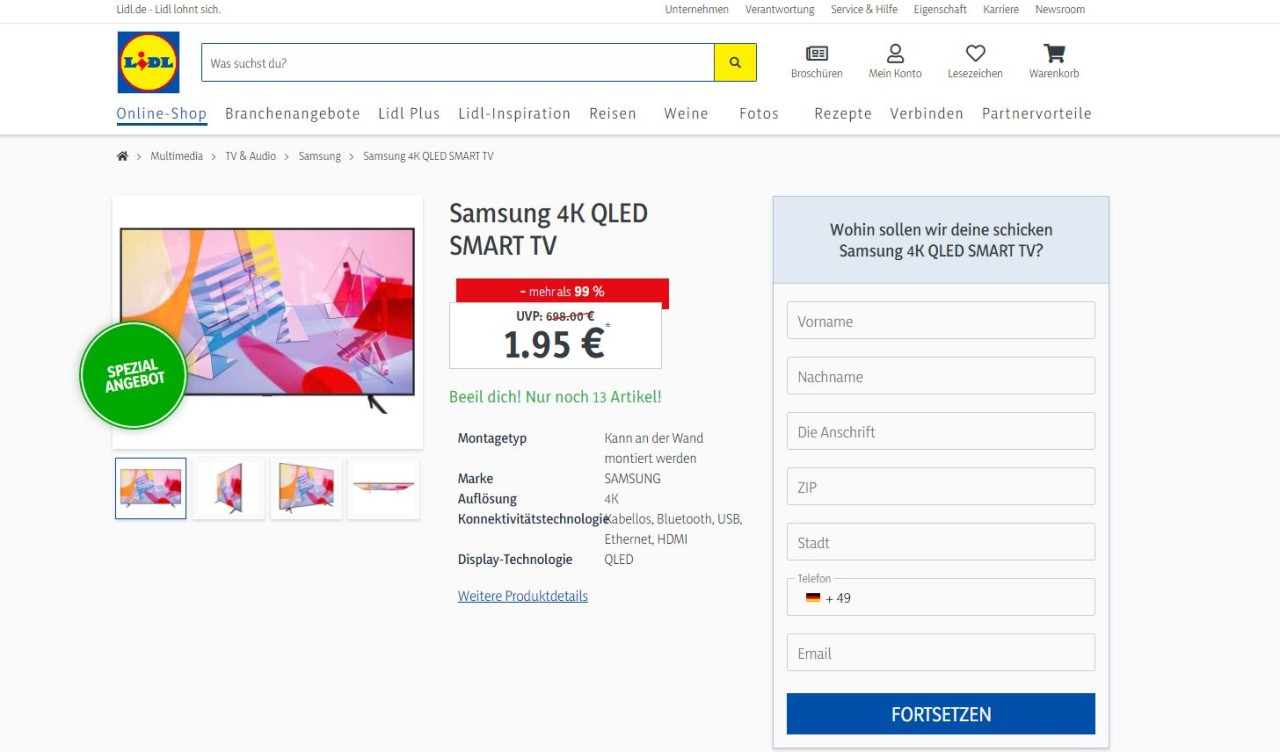Select the second TV thumbnail, narrow side view

[229, 488]
